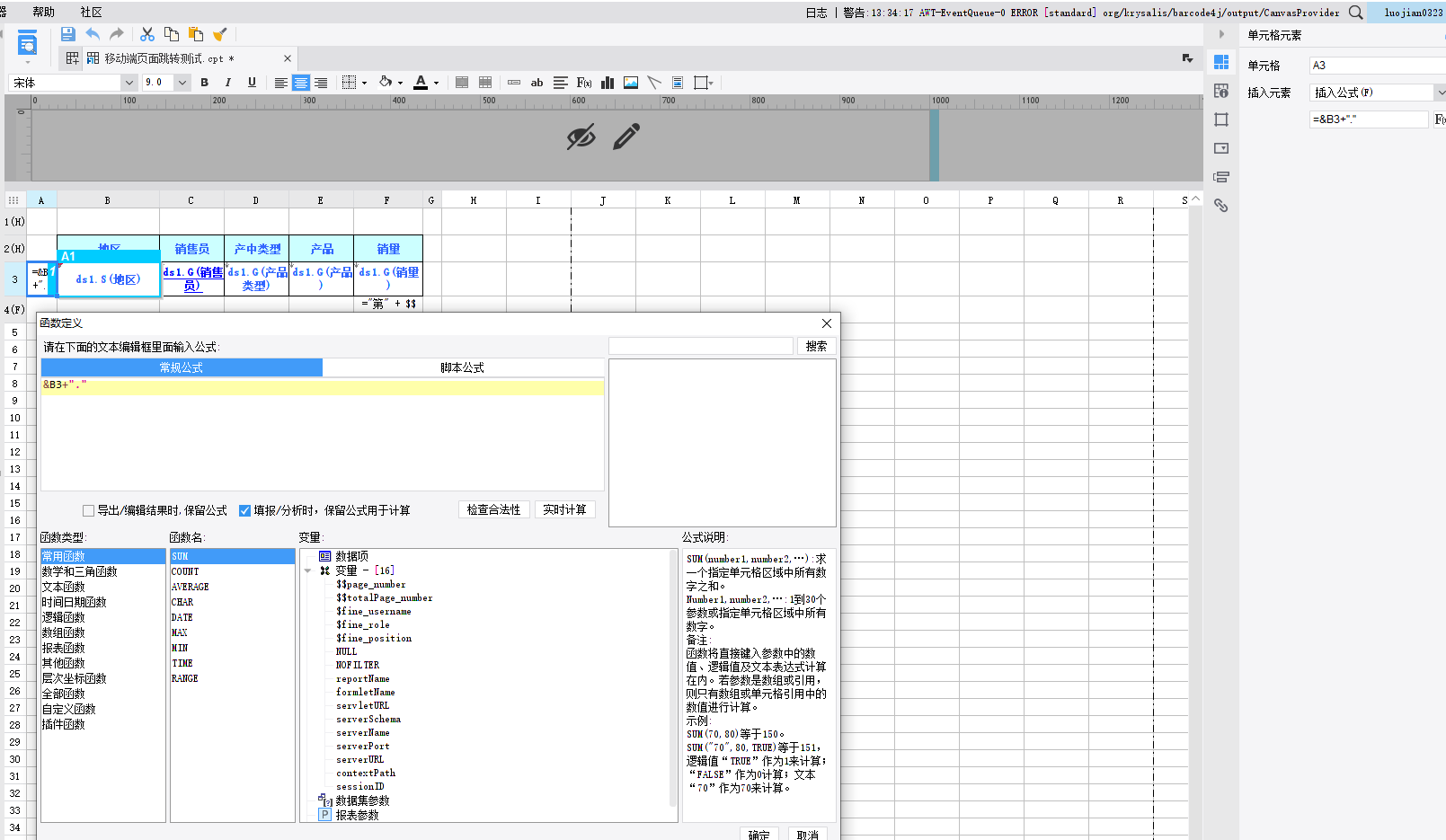
Task: Click the 检查合法性 button
Action: click(493, 509)
